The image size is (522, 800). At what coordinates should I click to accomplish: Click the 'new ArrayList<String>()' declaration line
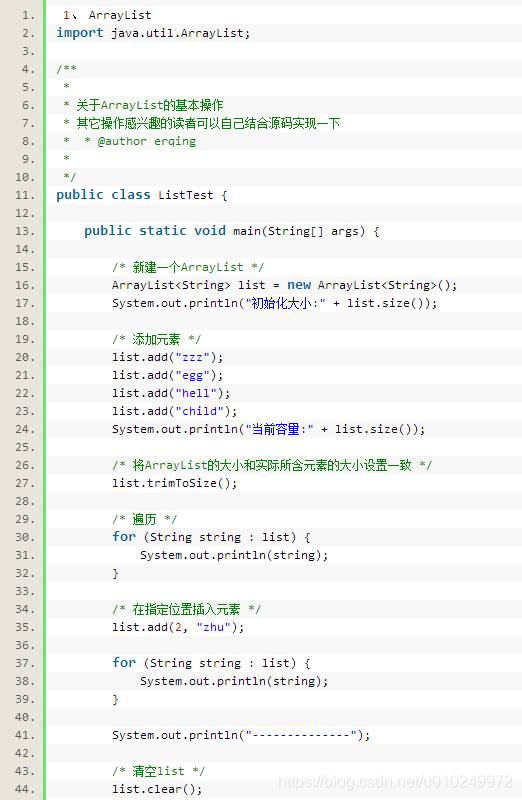(x=284, y=285)
